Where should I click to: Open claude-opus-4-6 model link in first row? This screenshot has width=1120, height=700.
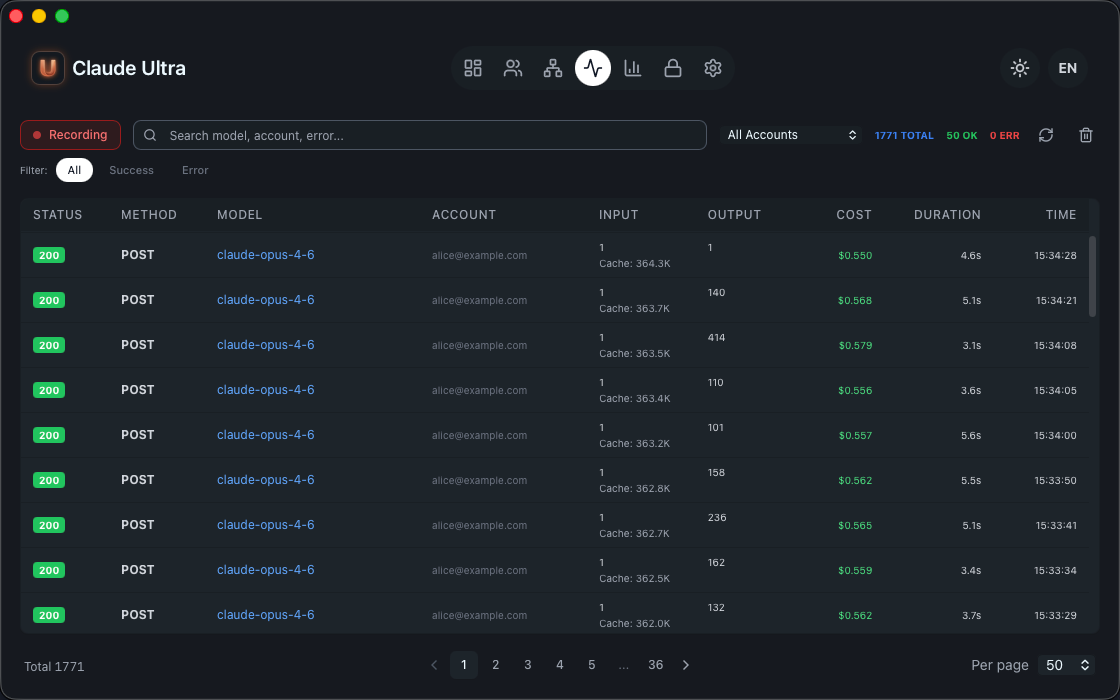[x=265, y=255]
